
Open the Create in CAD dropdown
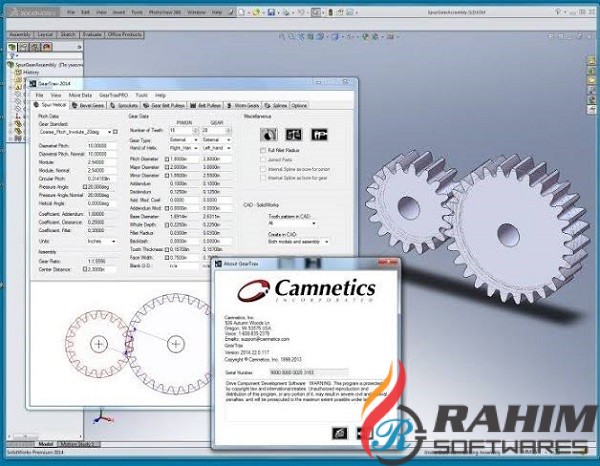click(298, 242)
